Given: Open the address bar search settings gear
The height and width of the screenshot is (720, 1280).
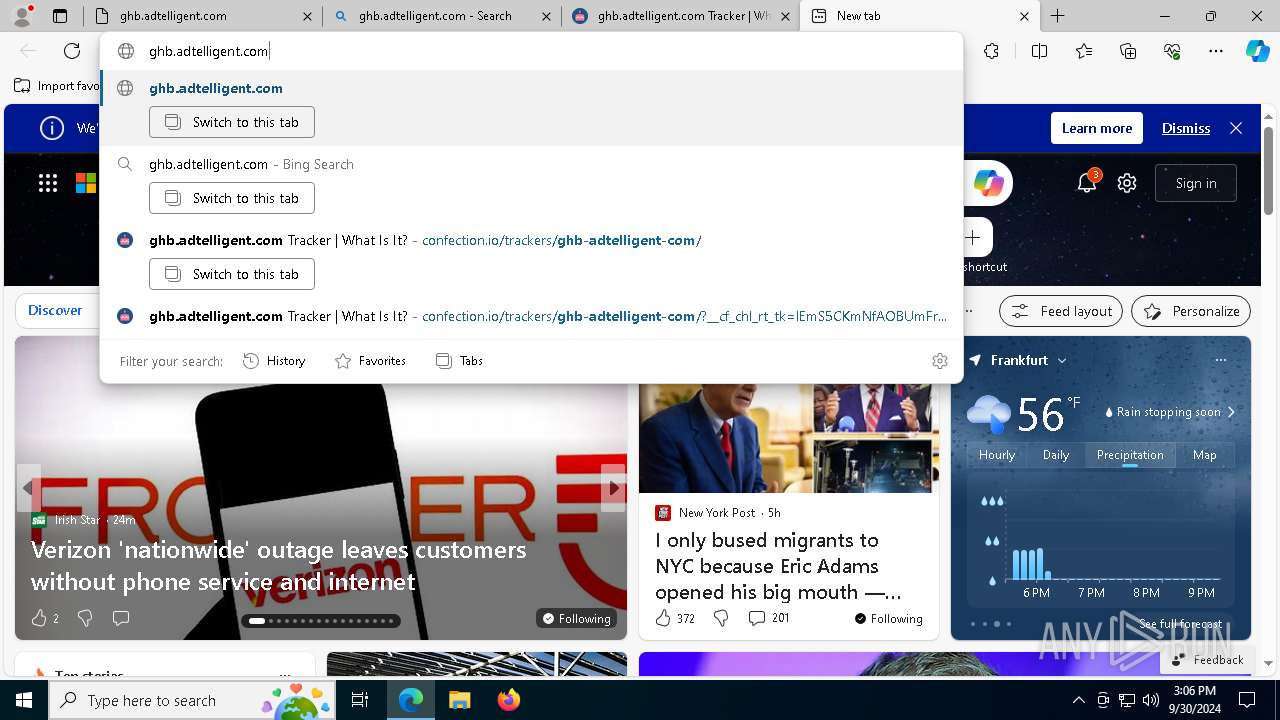Looking at the screenshot, I should tap(940, 361).
